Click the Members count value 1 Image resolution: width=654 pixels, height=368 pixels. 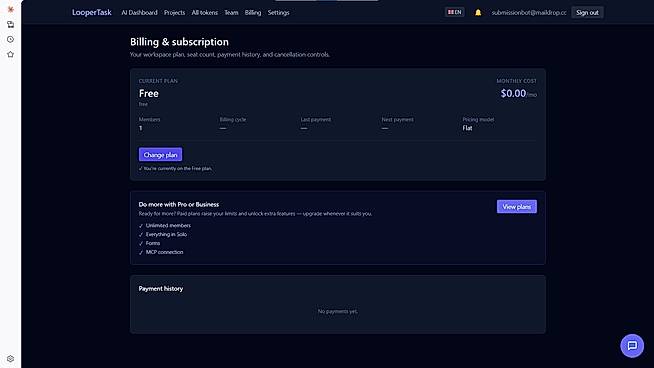pyautogui.click(x=141, y=128)
